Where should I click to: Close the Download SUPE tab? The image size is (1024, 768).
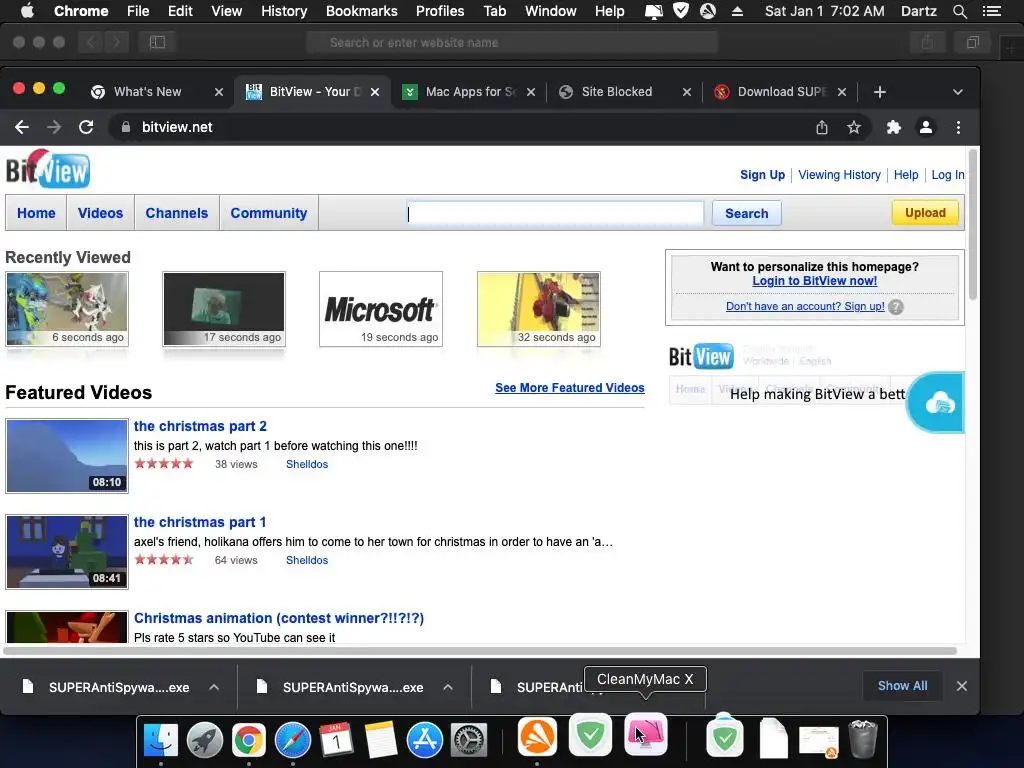842,92
